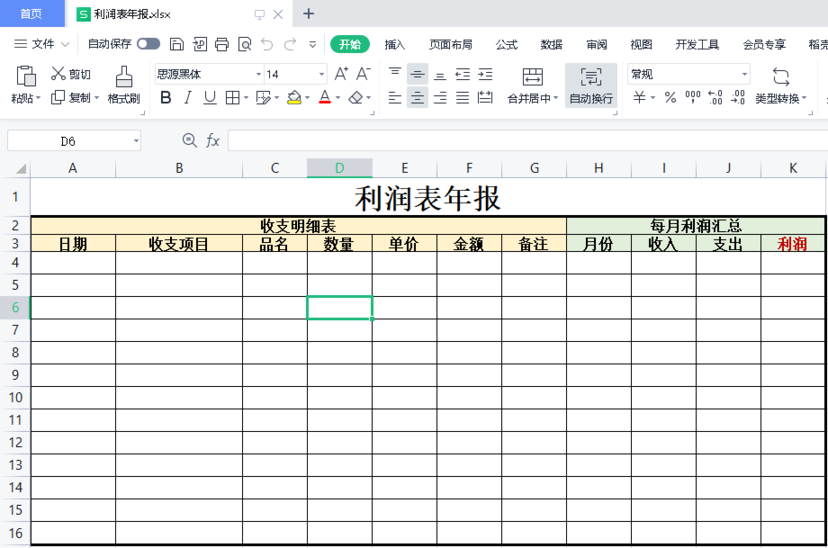The width and height of the screenshot is (828, 548).
Task: Toggle the Auto Save switch
Action: pyautogui.click(x=148, y=44)
